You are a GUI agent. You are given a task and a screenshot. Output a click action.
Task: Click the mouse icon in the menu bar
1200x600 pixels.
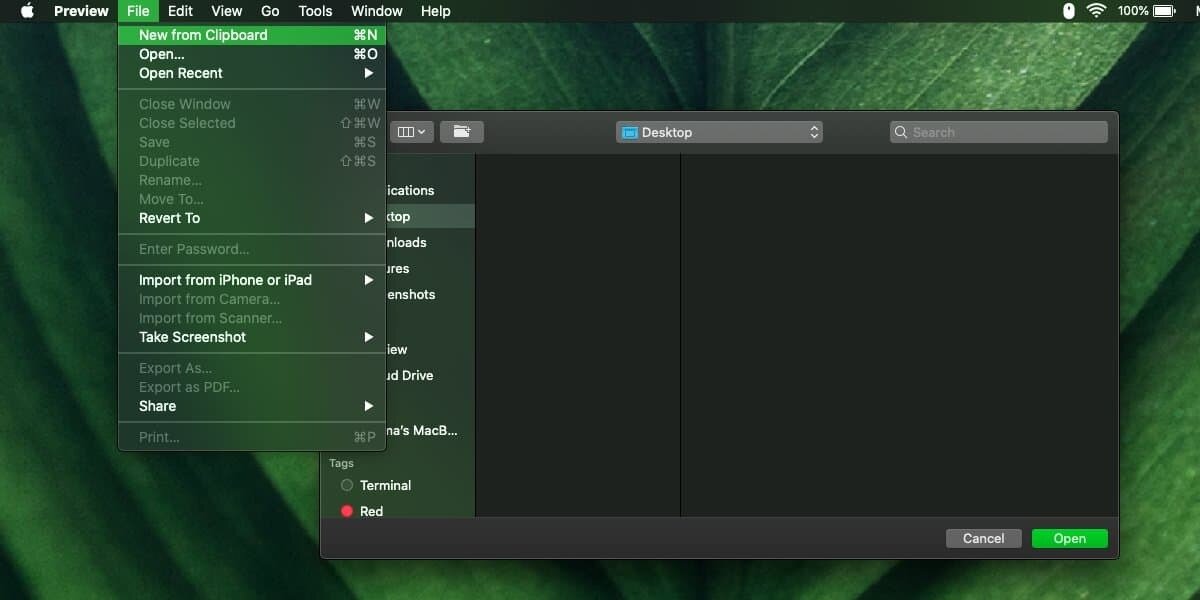tap(1068, 11)
